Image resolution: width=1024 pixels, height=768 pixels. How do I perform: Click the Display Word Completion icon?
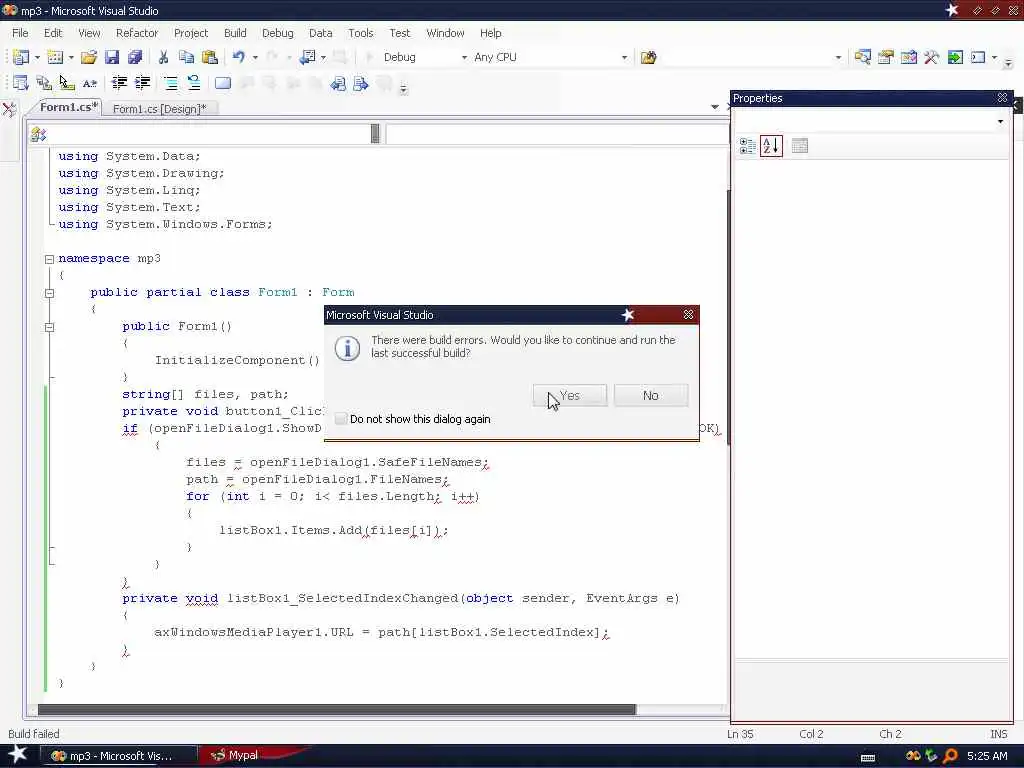click(89, 83)
